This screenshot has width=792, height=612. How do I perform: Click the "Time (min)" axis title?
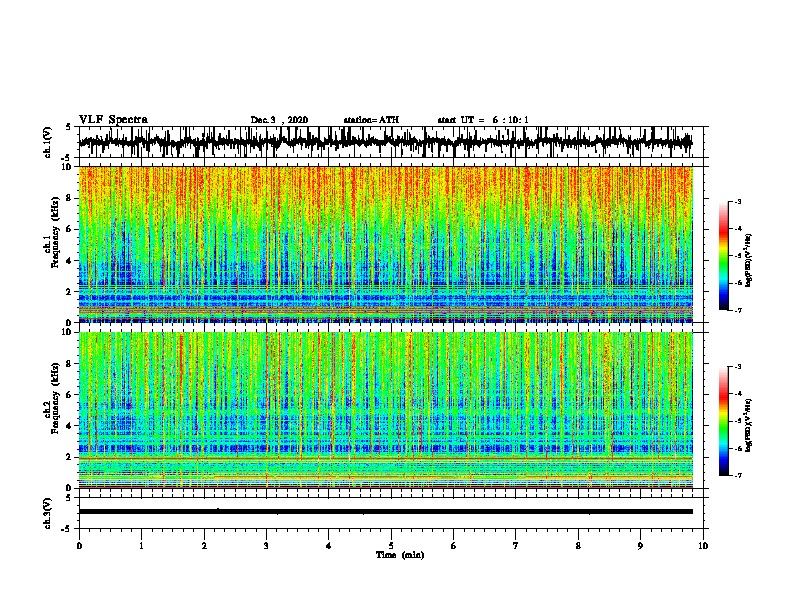(400, 555)
